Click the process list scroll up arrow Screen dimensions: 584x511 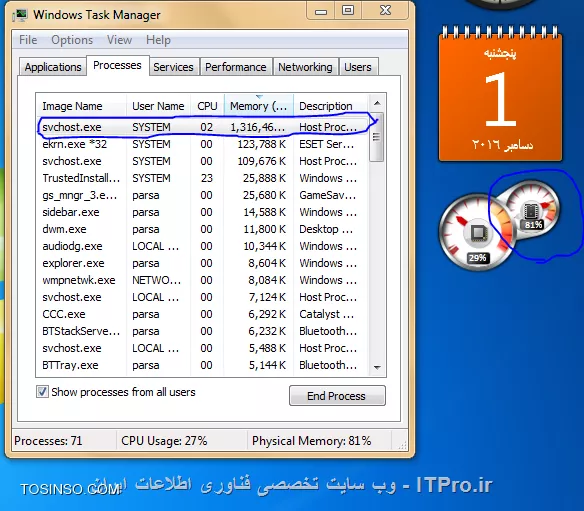[377, 103]
